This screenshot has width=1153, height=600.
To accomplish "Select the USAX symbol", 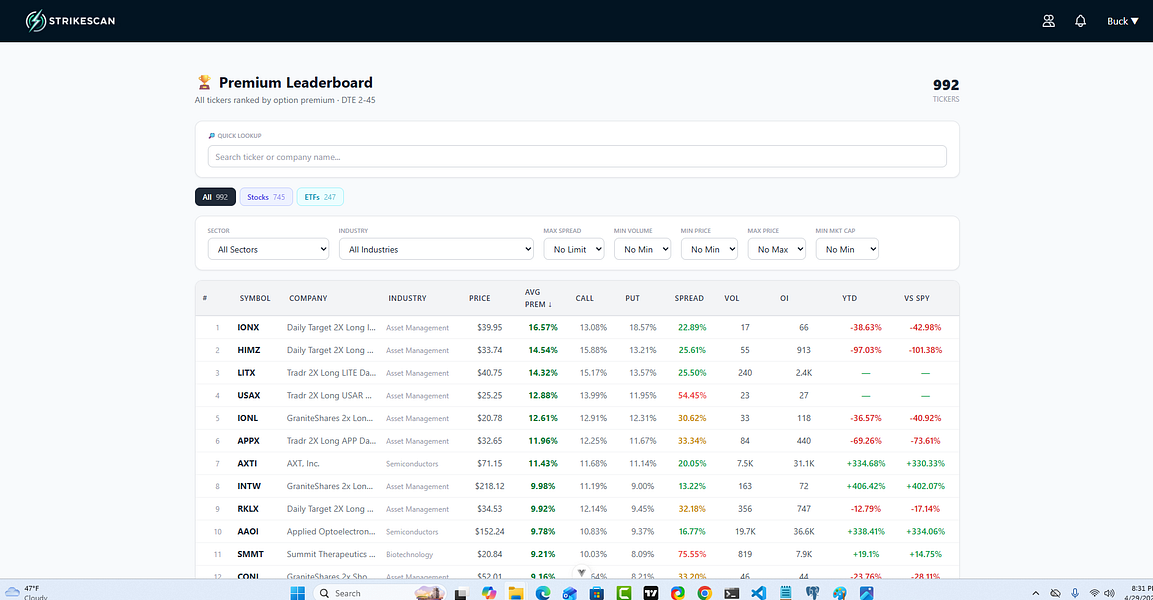I will tap(249, 396).
